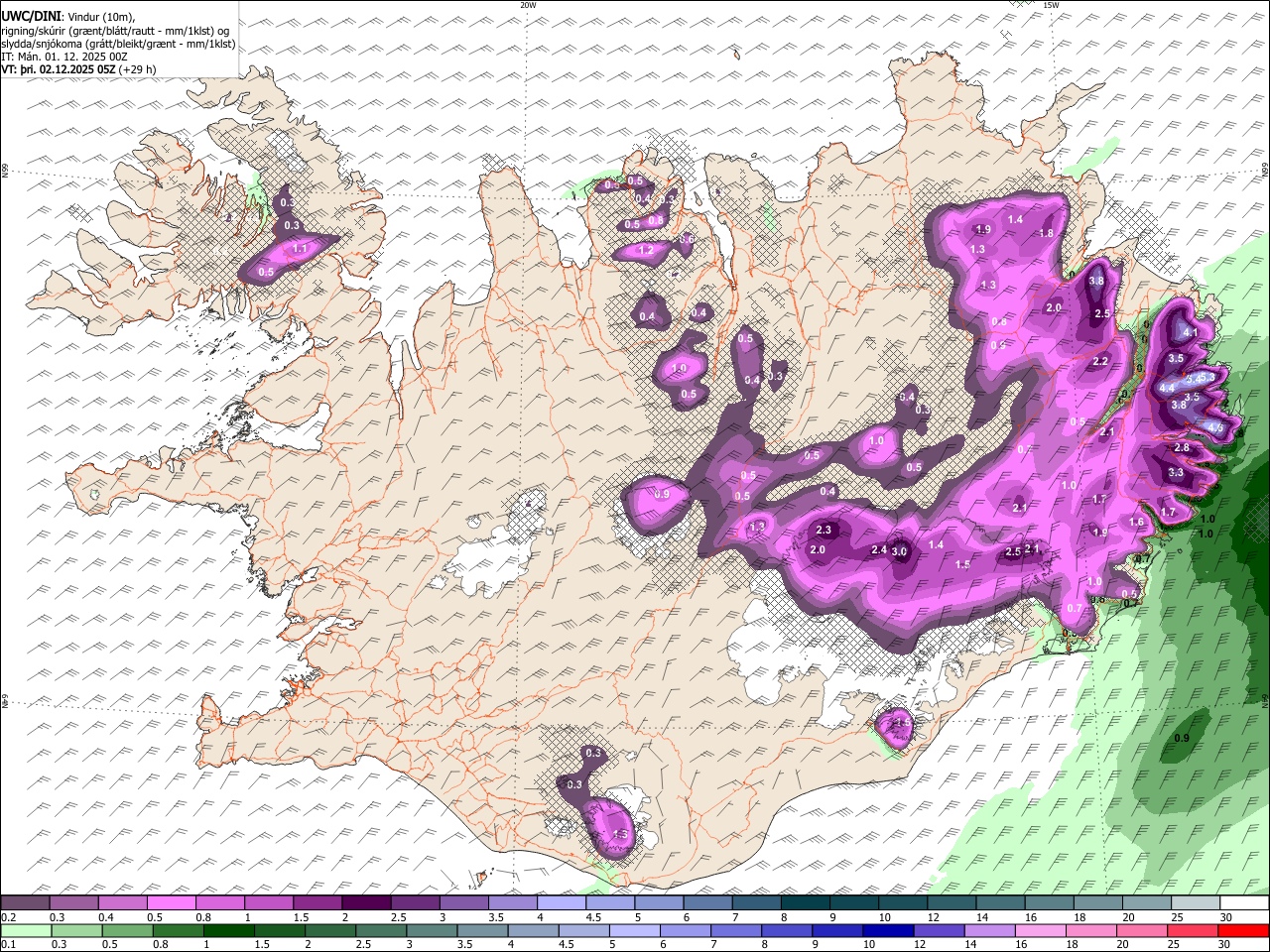Click the brightest pink 0.5–0.8 snow legend swatch
Image resolution: width=1270 pixels, height=952 pixels.
point(171,903)
